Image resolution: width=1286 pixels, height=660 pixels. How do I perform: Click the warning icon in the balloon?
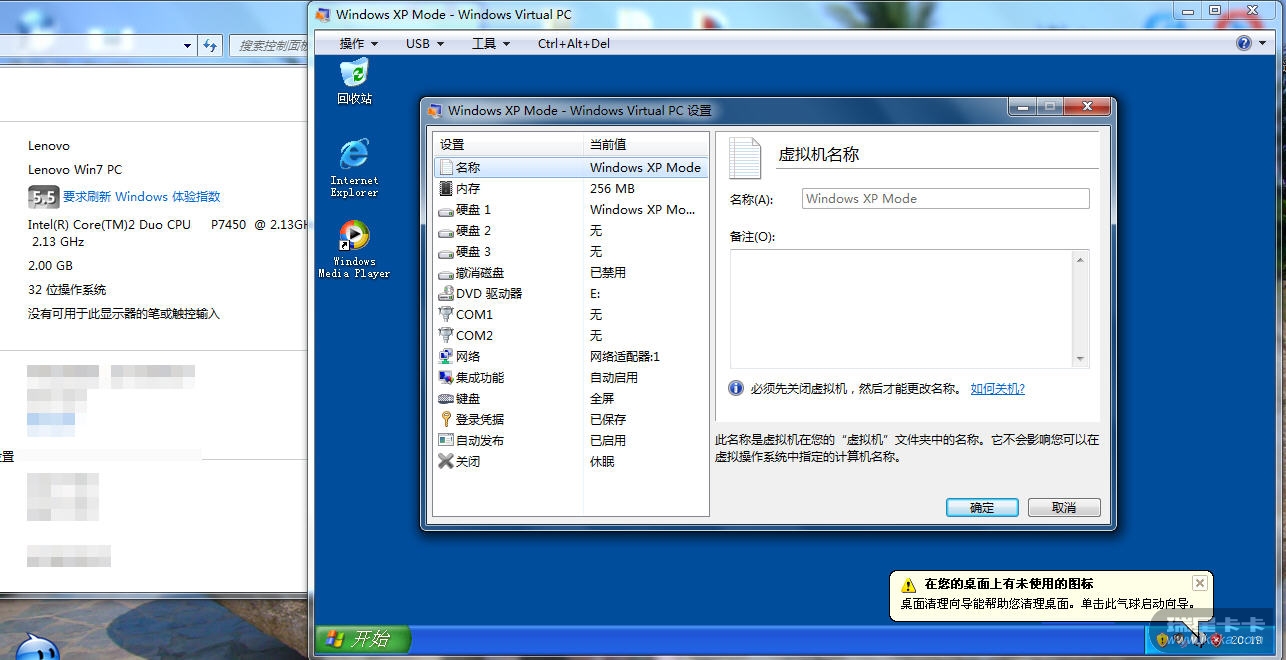pyautogui.click(x=908, y=585)
